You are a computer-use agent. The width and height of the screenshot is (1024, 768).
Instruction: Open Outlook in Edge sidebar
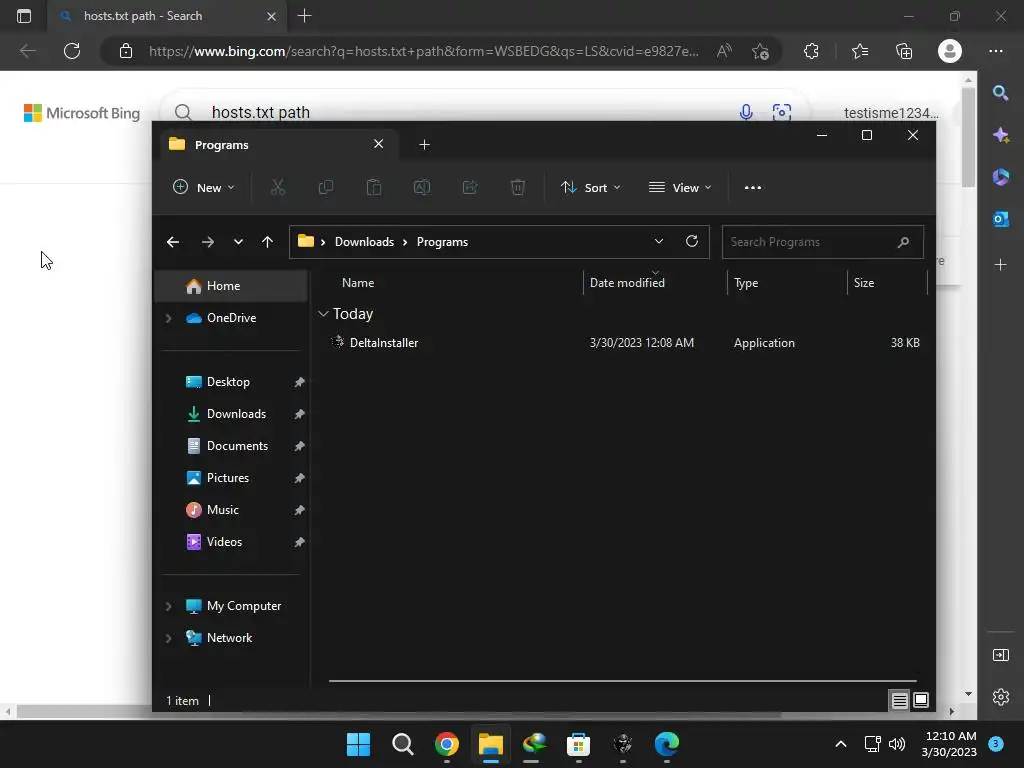coord(1000,219)
